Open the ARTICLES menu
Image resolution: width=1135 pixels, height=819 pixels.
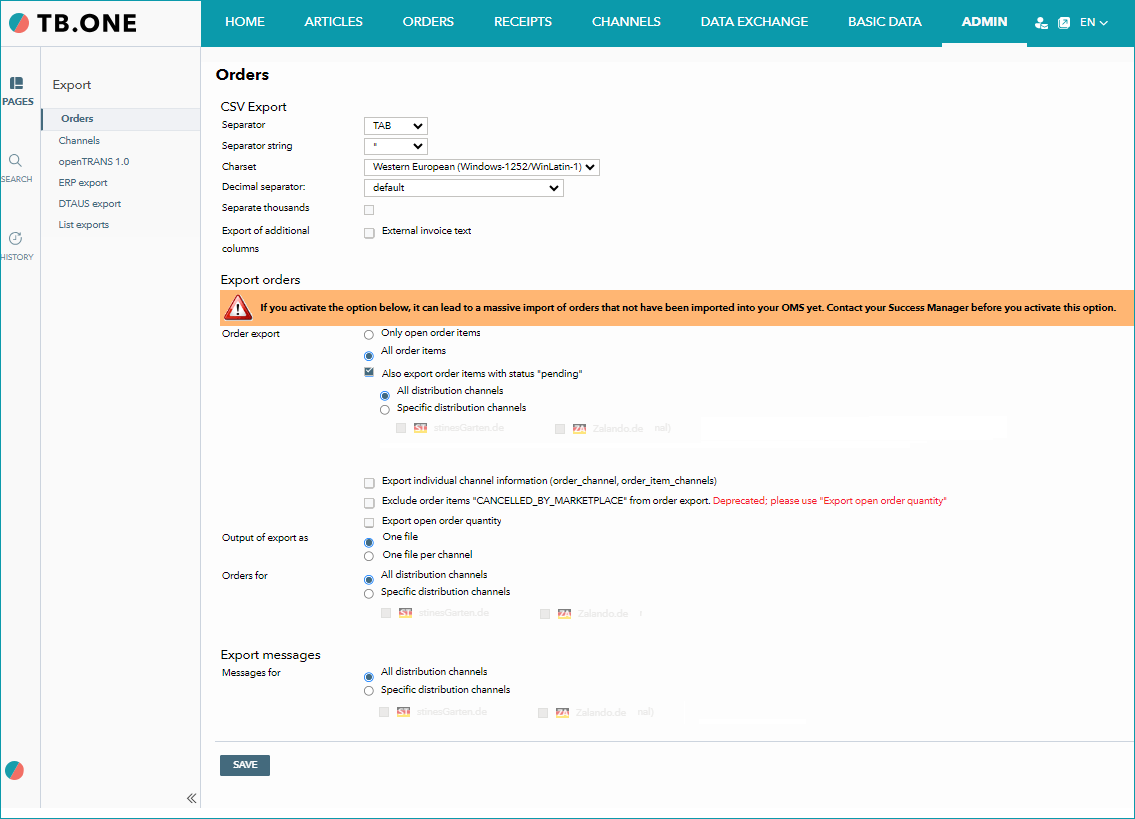pyautogui.click(x=333, y=22)
